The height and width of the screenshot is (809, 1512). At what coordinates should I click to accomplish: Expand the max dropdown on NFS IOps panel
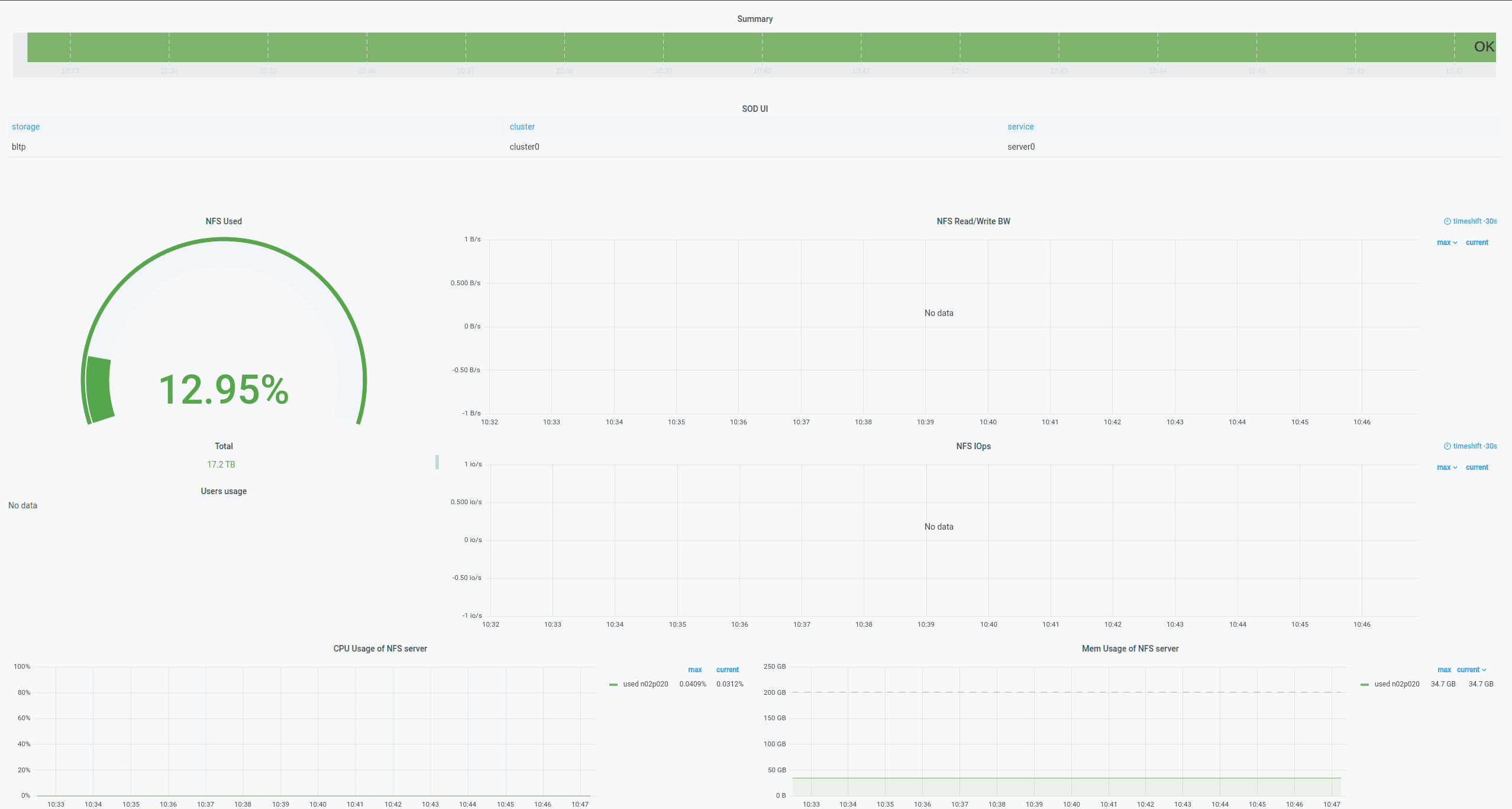(x=1447, y=467)
